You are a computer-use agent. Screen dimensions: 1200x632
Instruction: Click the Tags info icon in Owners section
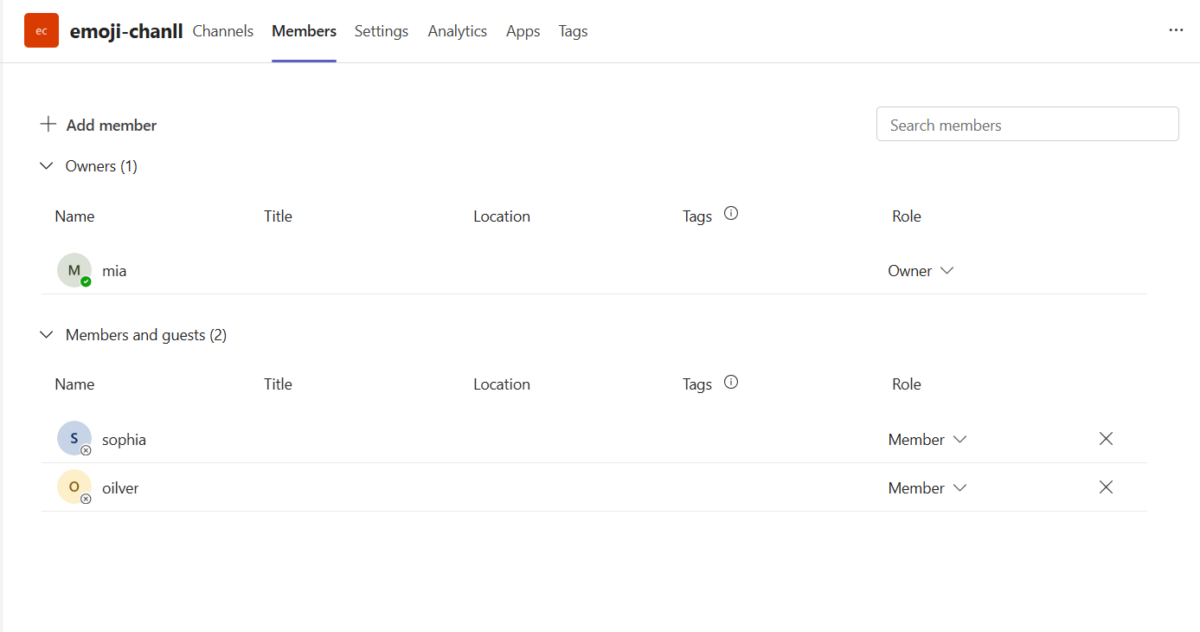pyautogui.click(x=731, y=213)
